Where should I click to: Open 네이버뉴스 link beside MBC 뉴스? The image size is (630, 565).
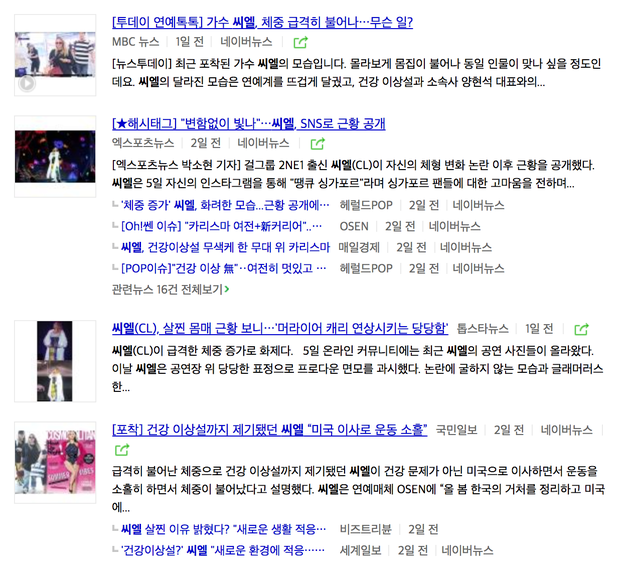(246, 42)
